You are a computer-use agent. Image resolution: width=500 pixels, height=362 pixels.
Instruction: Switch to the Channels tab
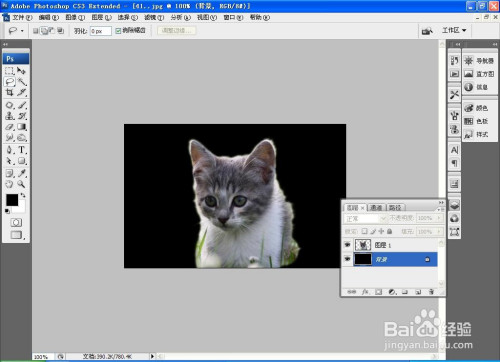(376, 208)
